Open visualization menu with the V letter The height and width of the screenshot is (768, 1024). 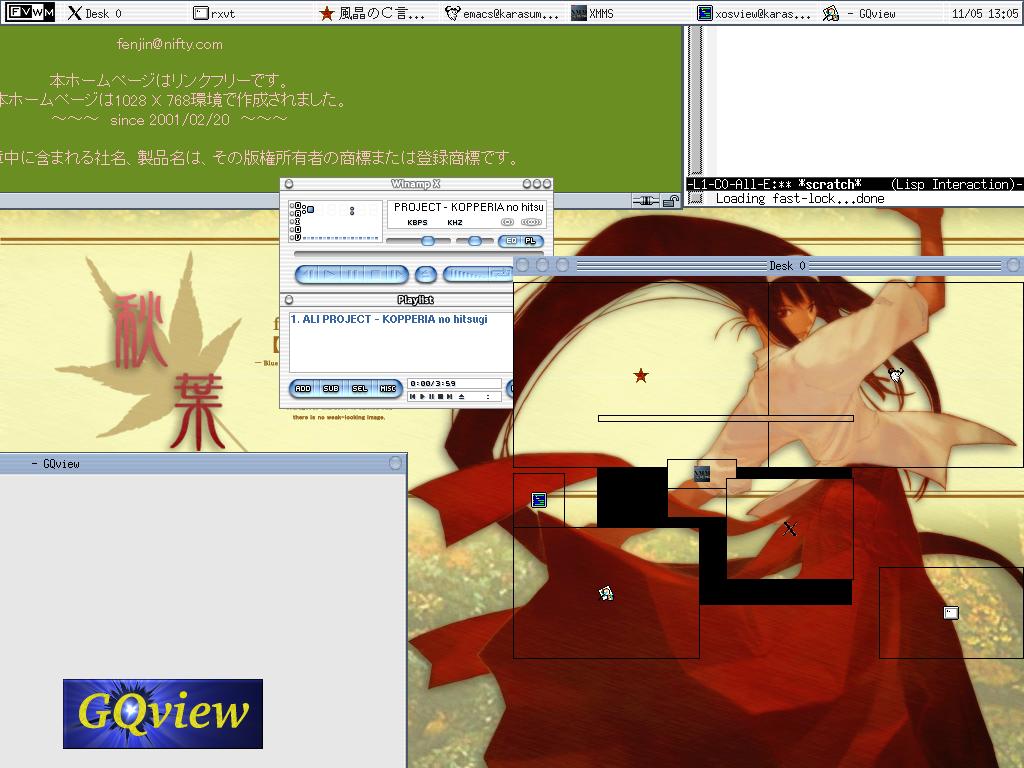pyautogui.click(x=298, y=237)
